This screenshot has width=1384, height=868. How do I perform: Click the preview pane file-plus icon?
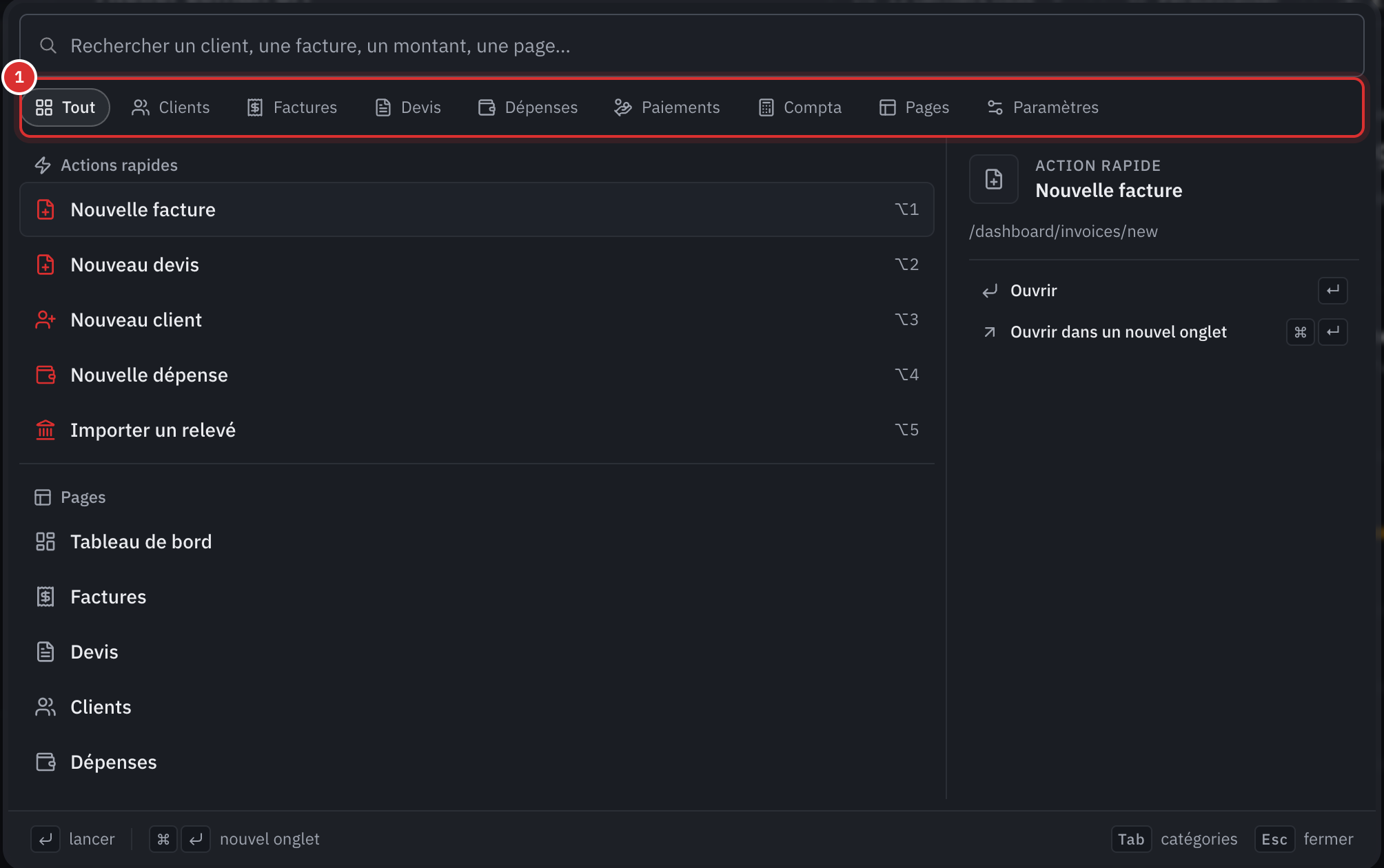coord(994,179)
